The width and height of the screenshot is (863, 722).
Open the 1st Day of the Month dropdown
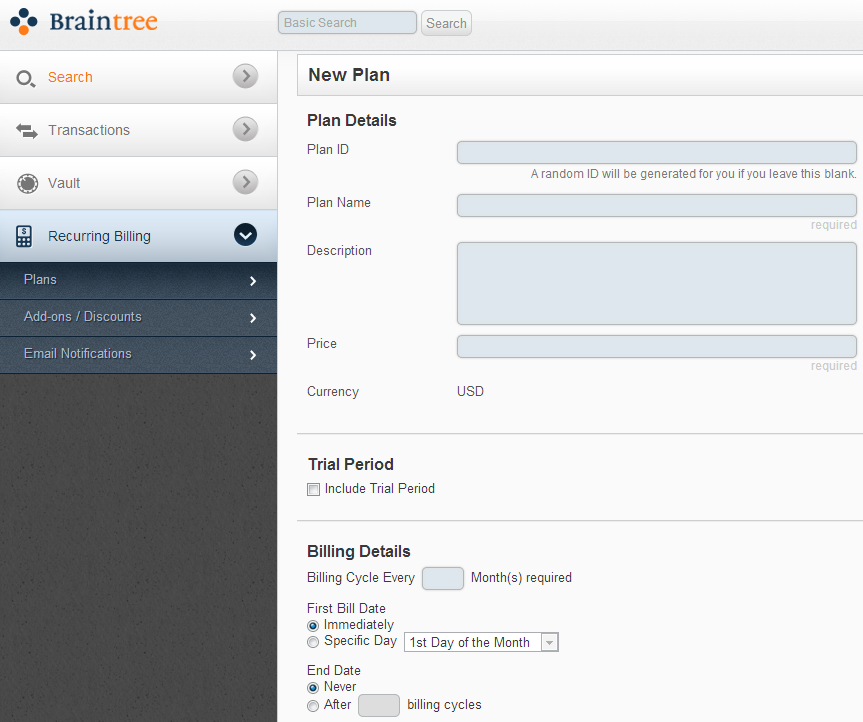[481, 642]
